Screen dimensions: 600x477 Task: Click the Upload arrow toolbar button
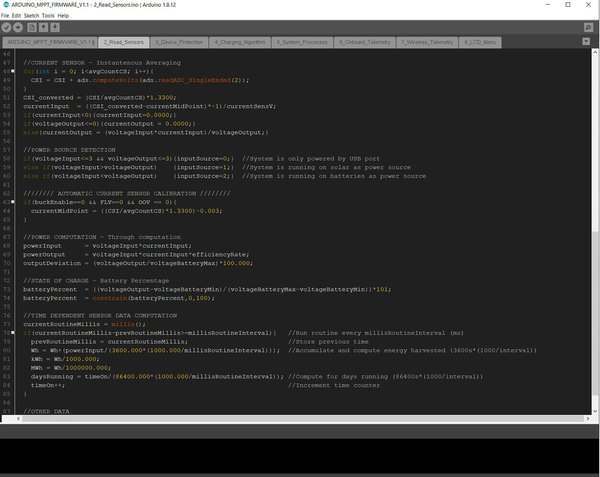[18, 27]
